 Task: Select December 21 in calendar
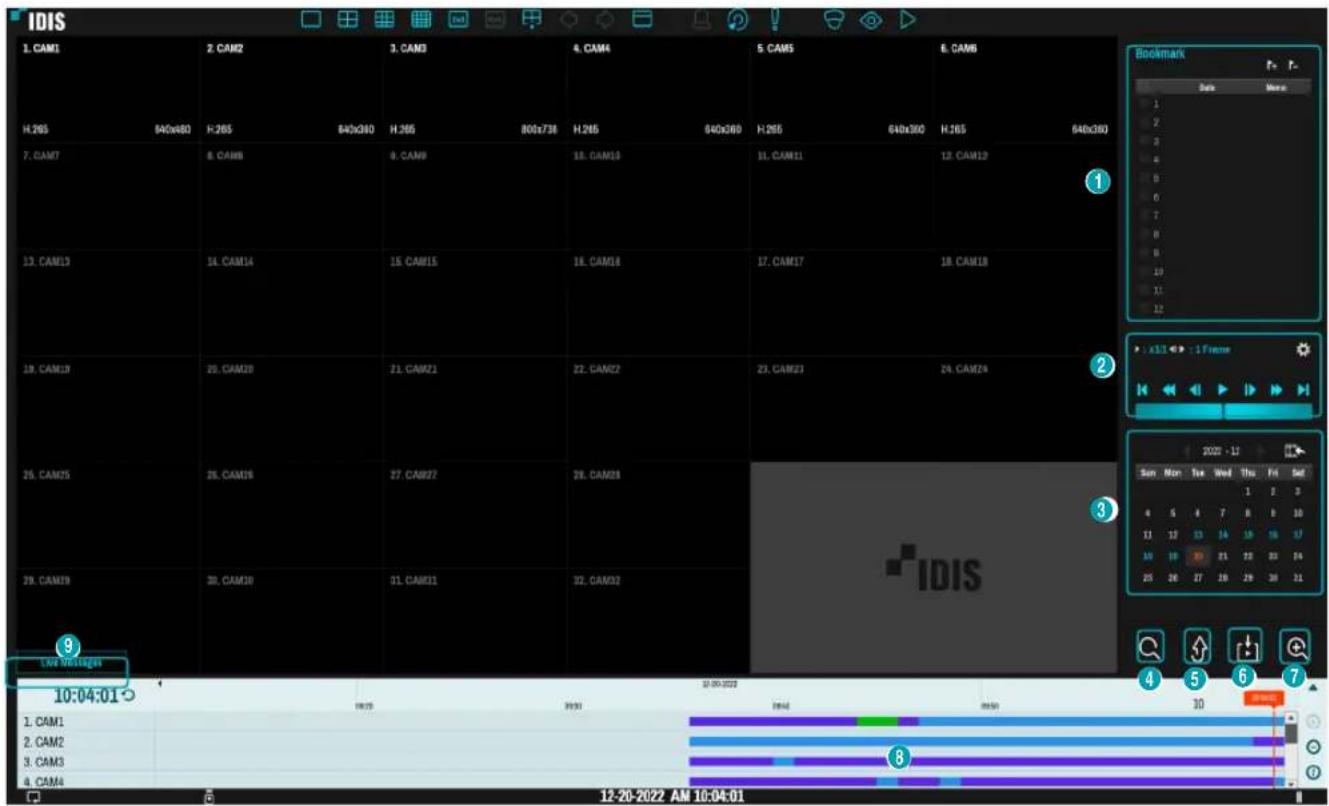click(1223, 555)
